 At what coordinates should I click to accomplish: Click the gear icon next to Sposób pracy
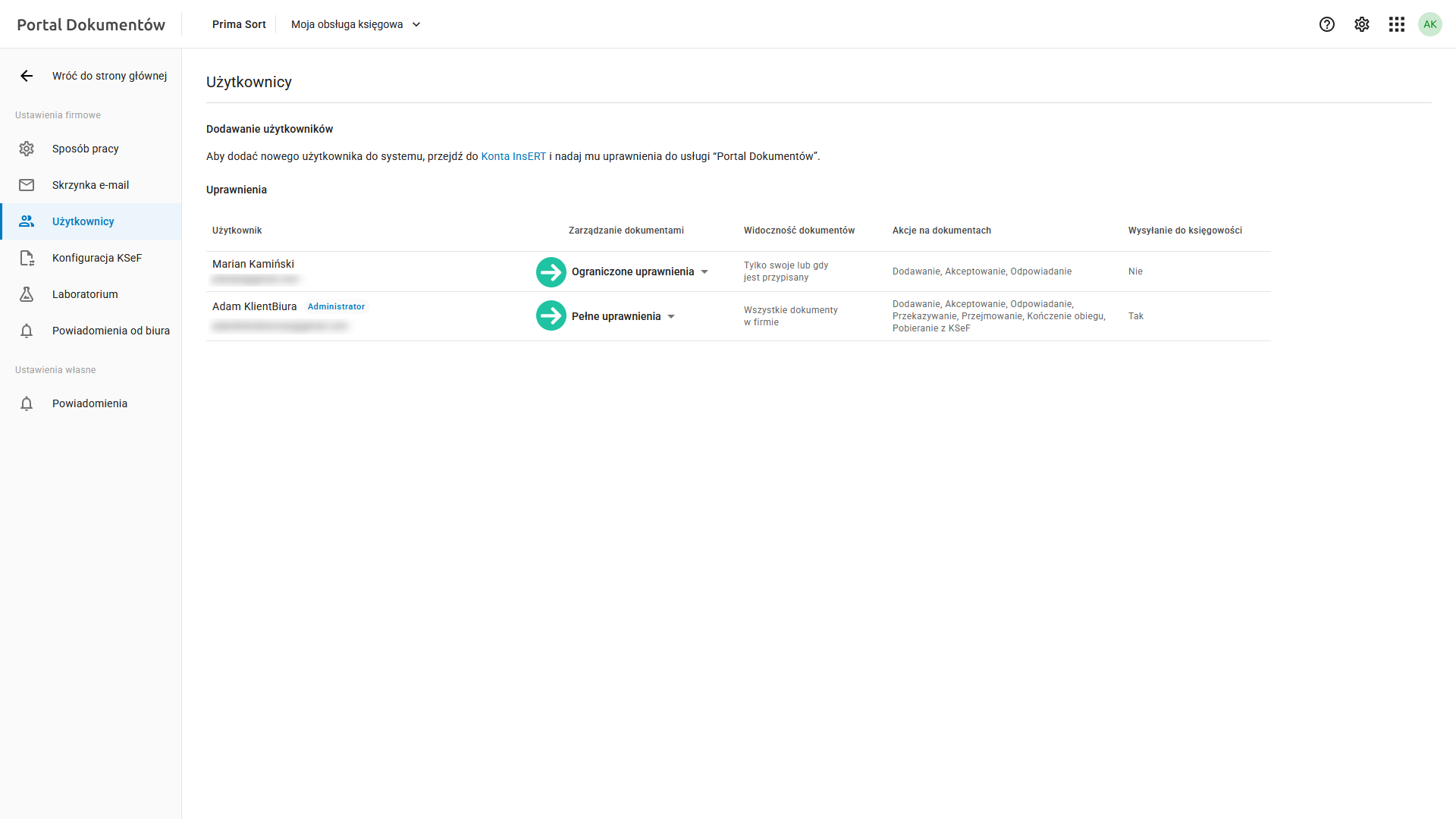pyautogui.click(x=27, y=149)
